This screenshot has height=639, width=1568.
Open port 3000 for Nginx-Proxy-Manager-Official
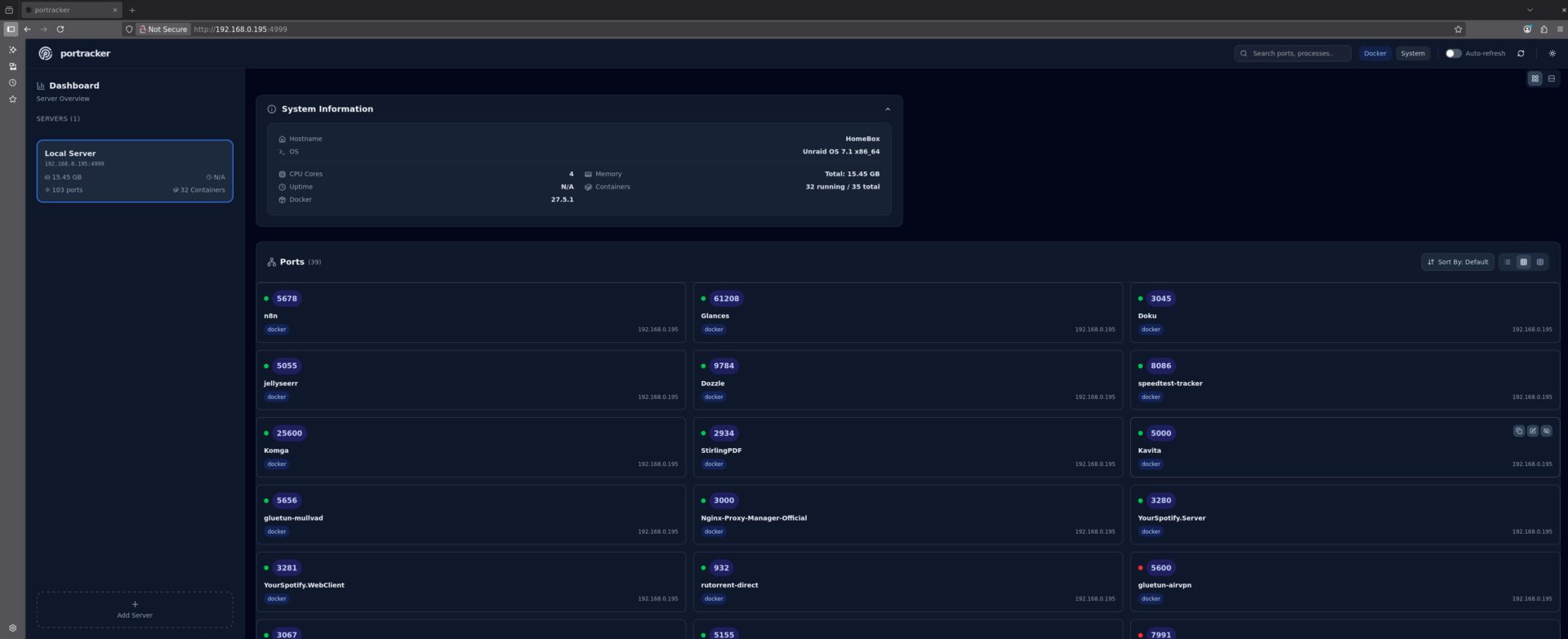coord(724,500)
